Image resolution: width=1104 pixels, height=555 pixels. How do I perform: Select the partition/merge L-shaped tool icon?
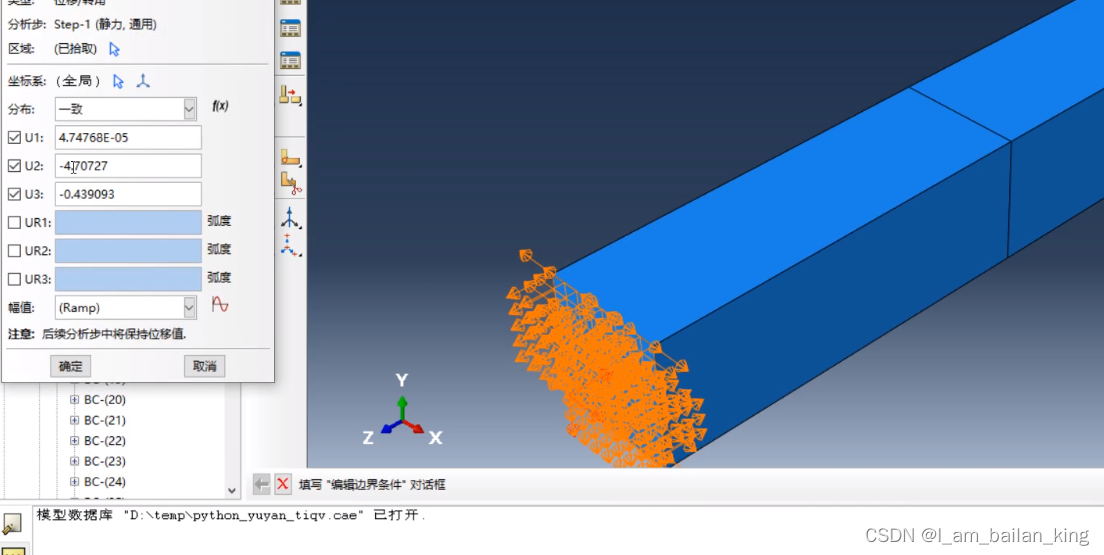(x=290, y=157)
